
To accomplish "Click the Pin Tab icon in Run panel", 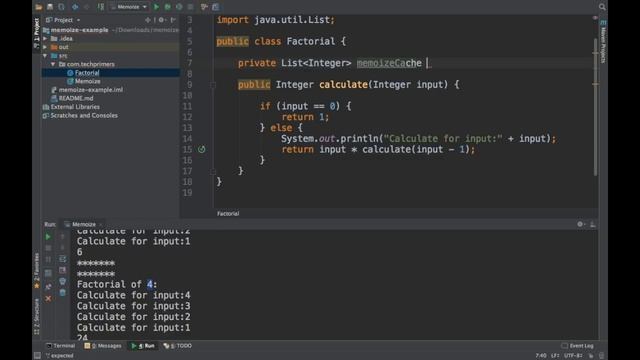I will pos(48,287).
